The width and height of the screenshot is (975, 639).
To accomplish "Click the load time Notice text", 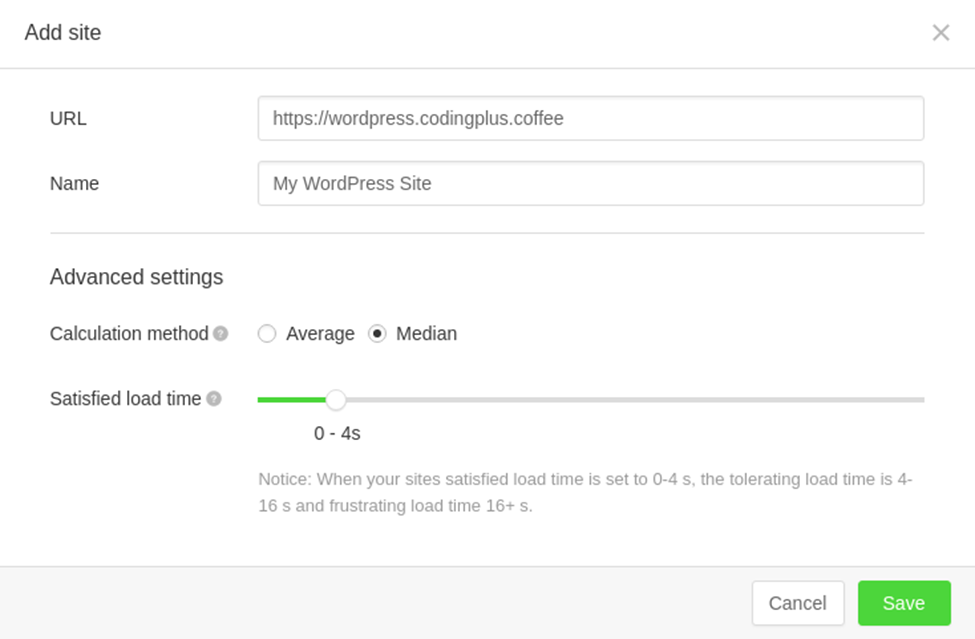I will click(585, 492).
